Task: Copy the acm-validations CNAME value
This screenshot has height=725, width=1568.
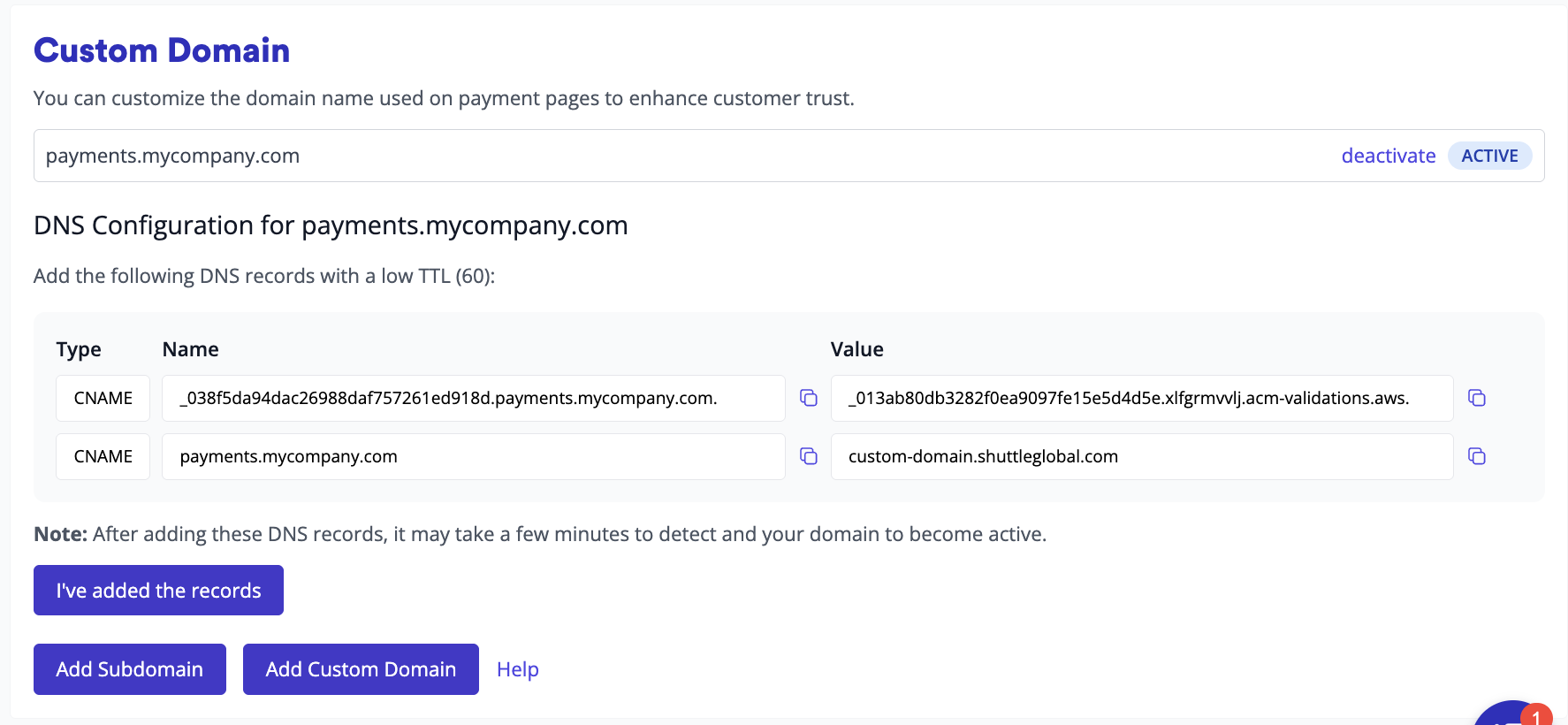Action: click(1476, 398)
